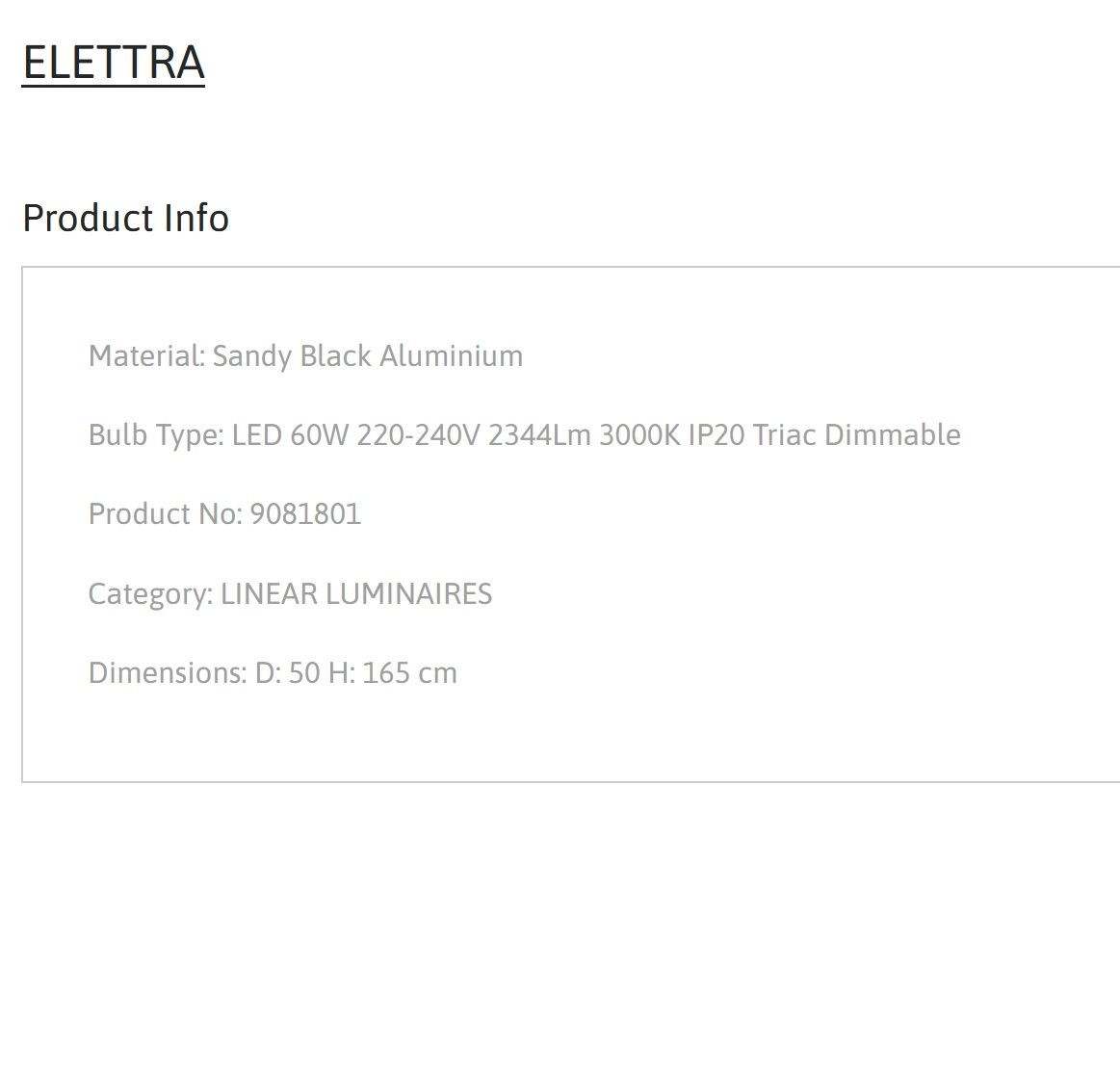The width and height of the screenshot is (1120, 1073).
Task: Click the Product No label
Action: pyautogui.click(x=165, y=514)
